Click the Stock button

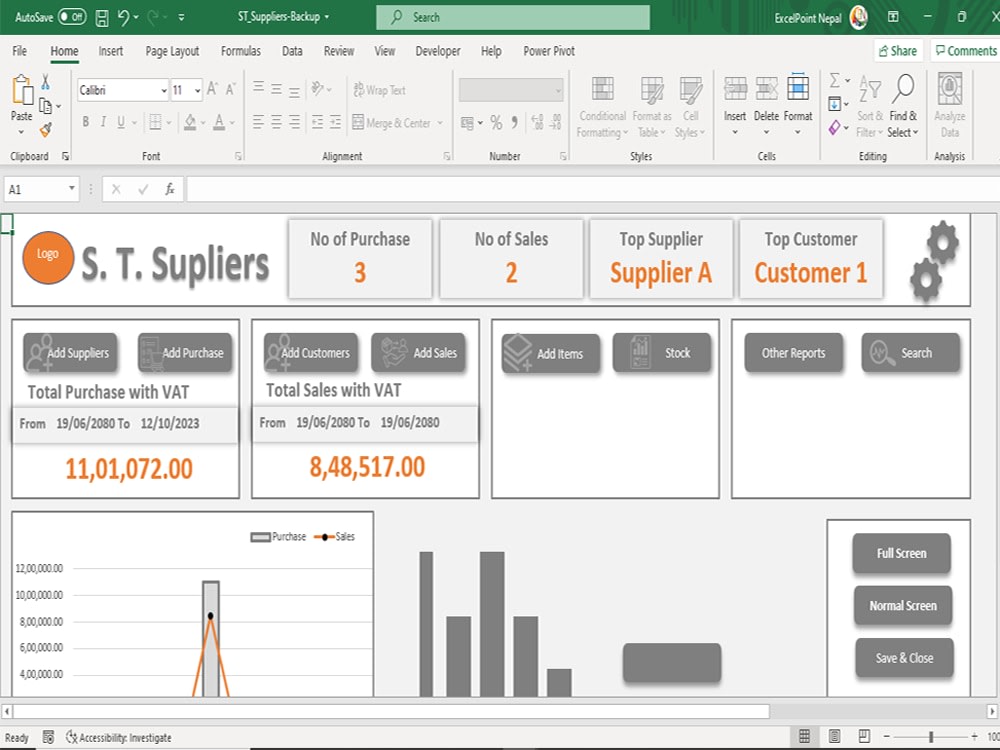(662, 353)
